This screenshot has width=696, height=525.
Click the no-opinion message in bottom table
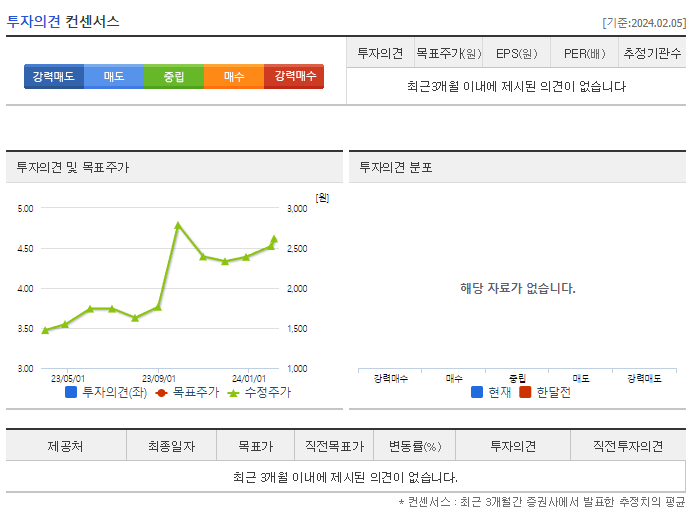tap(345, 477)
